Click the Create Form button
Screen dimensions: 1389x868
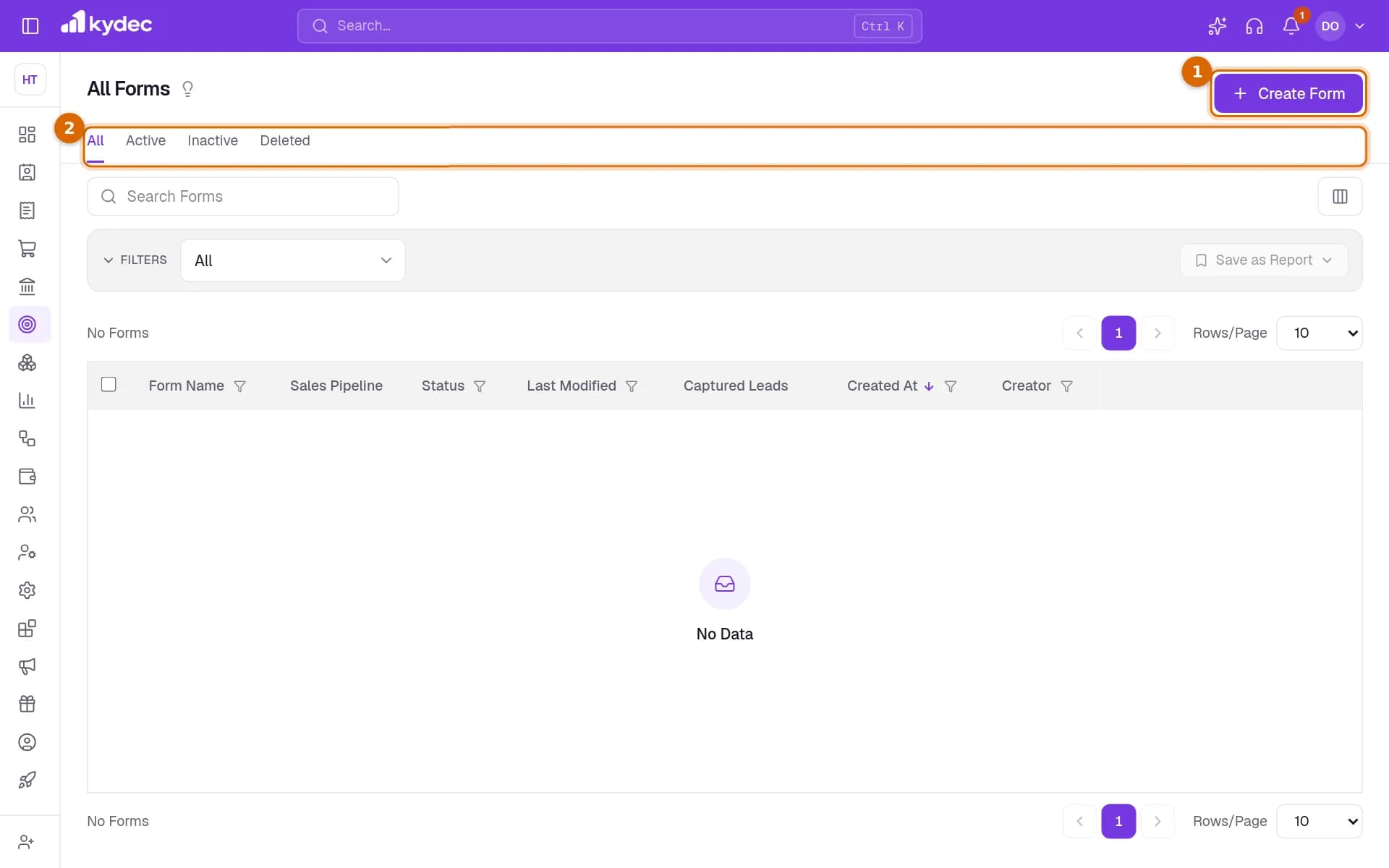click(1288, 93)
